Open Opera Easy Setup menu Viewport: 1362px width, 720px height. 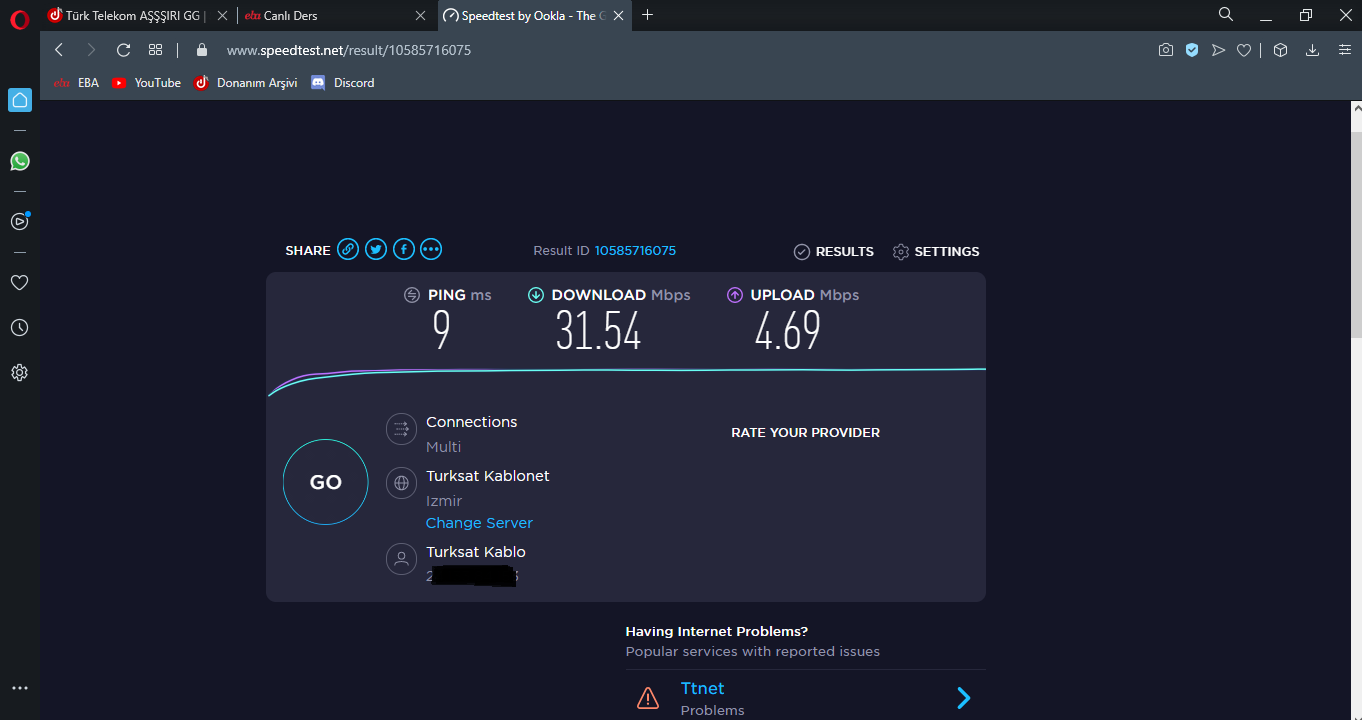pyautogui.click(x=1344, y=50)
